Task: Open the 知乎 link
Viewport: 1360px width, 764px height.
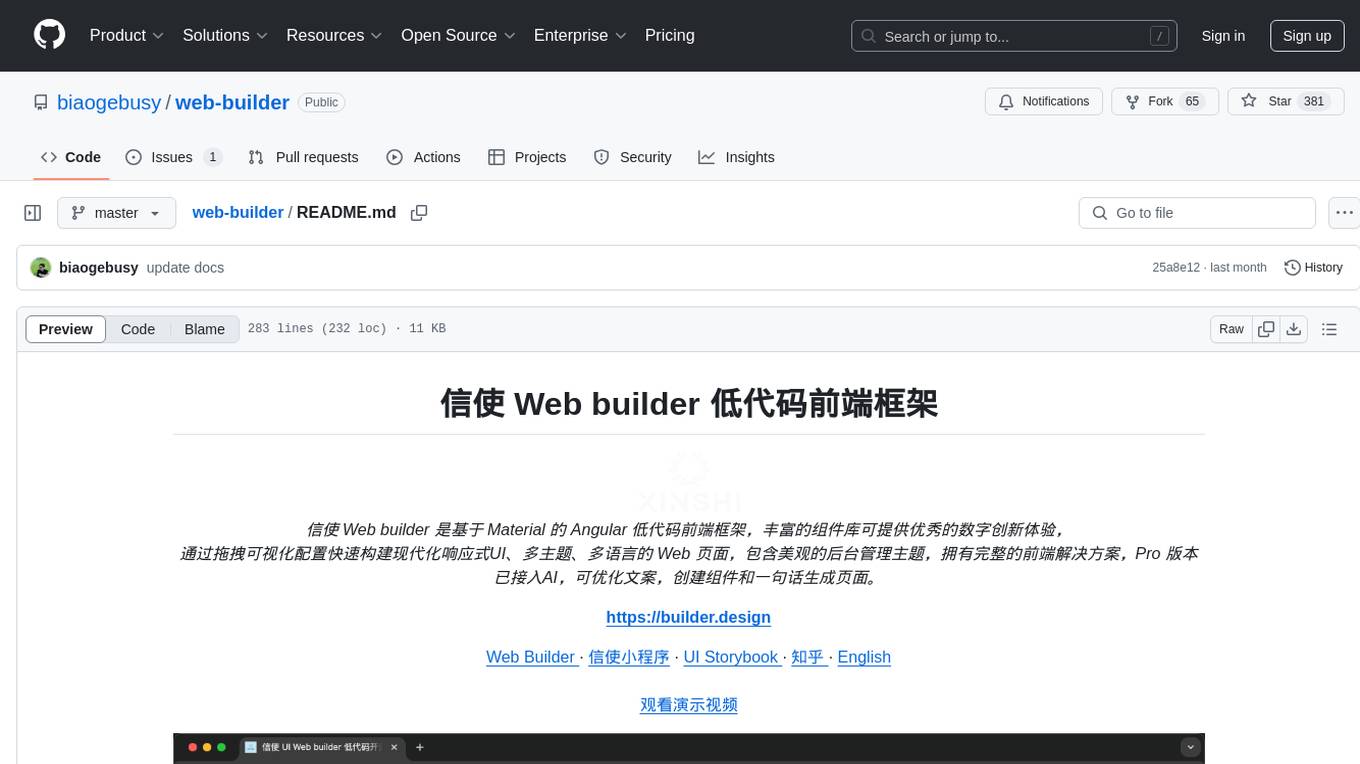Action: point(808,657)
